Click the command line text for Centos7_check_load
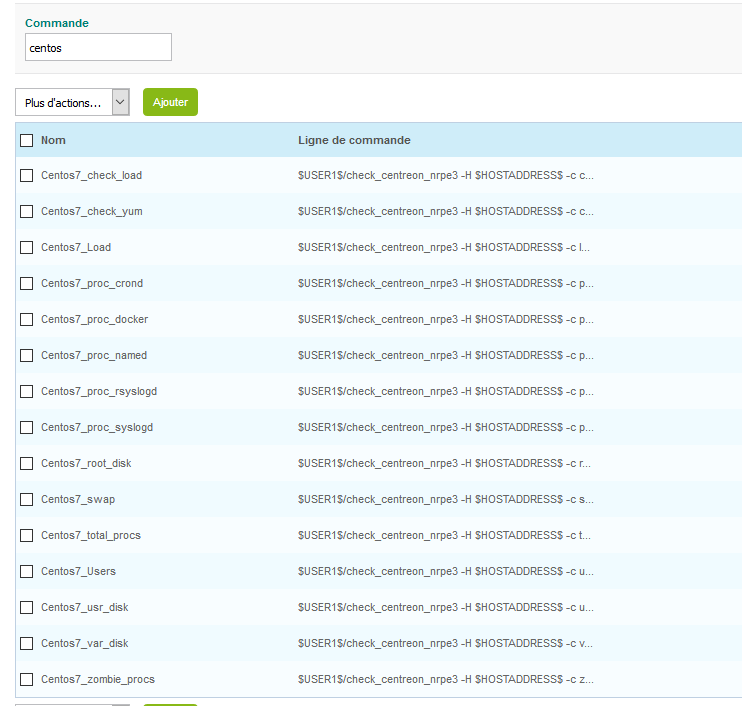Screen dimensions: 742x706 pos(445,176)
